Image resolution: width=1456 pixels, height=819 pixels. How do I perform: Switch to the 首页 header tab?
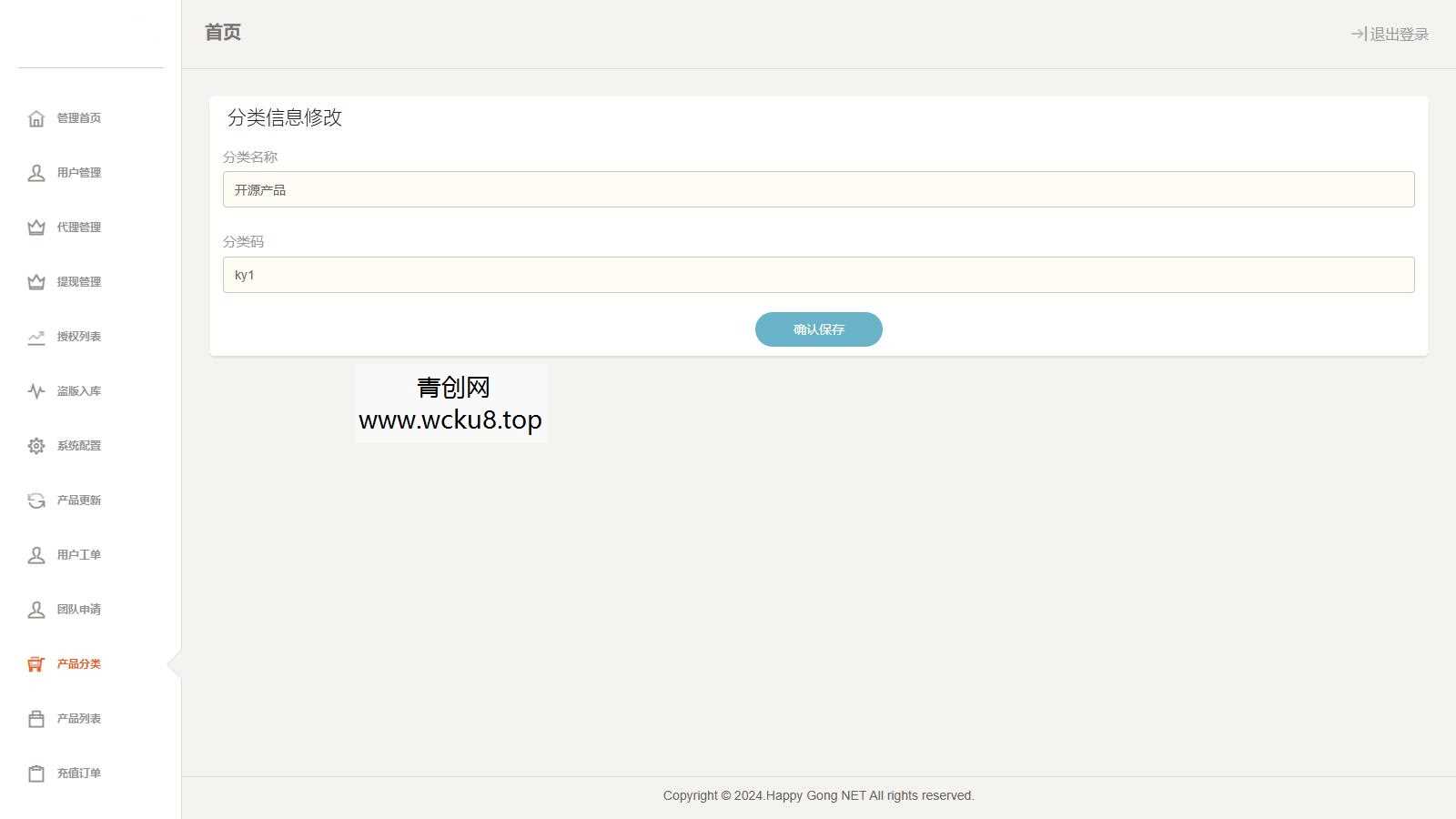[x=221, y=32]
